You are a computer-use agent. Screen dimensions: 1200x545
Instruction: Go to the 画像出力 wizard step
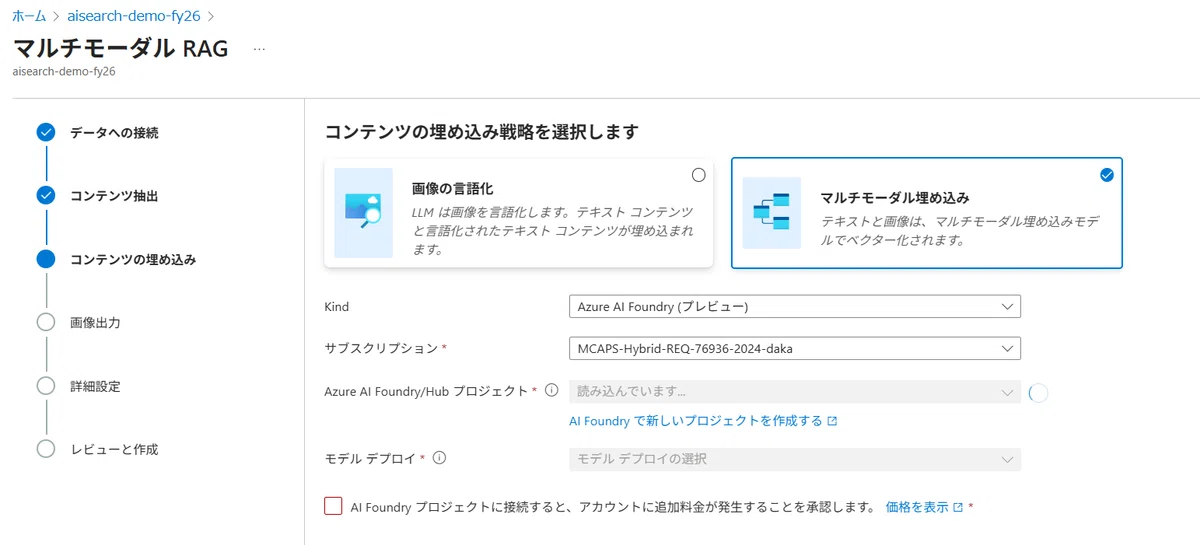[x=95, y=323]
